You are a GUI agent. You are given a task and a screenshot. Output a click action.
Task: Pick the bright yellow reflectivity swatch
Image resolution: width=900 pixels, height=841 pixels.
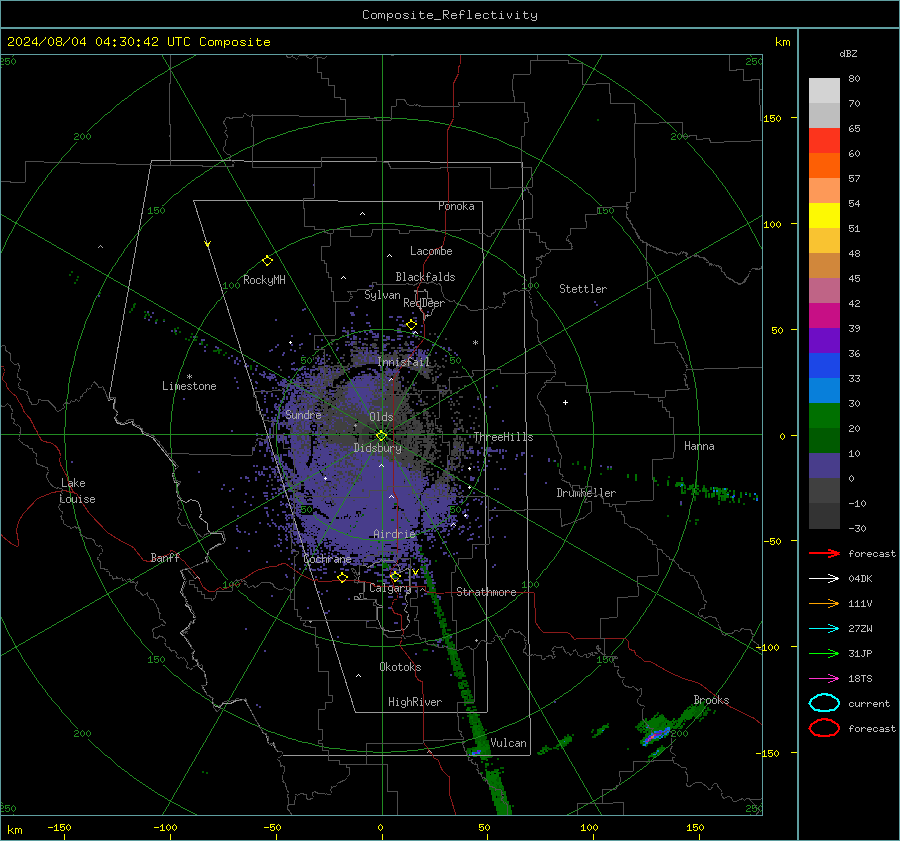(x=824, y=215)
